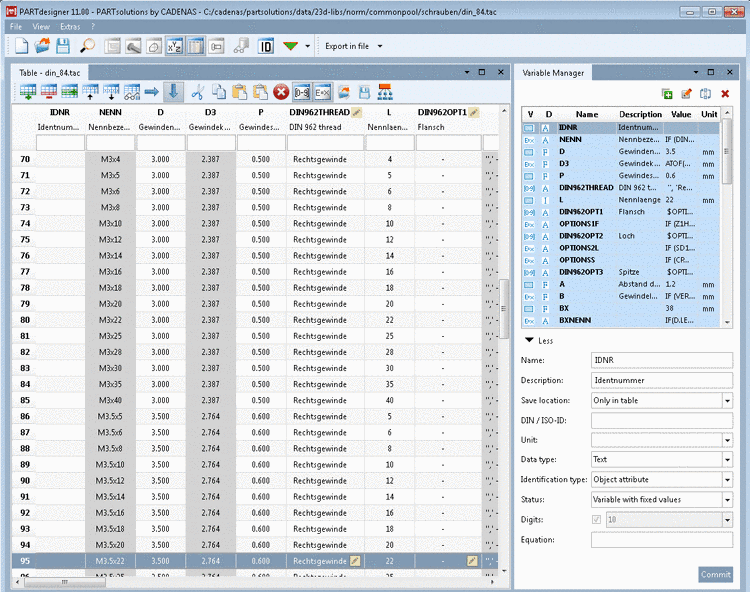The width and height of the screenshot is (750, 592).
Task: Click the Description input field
Action: tap(661, 380)
